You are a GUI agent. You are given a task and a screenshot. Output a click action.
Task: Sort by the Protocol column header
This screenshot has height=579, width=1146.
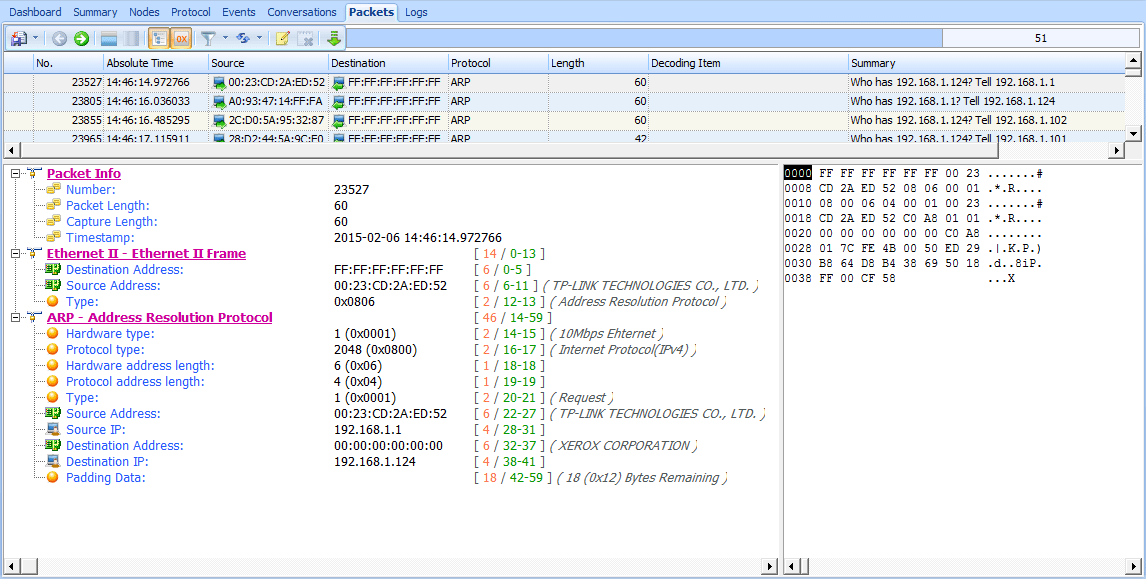click(x=498, y=63)
